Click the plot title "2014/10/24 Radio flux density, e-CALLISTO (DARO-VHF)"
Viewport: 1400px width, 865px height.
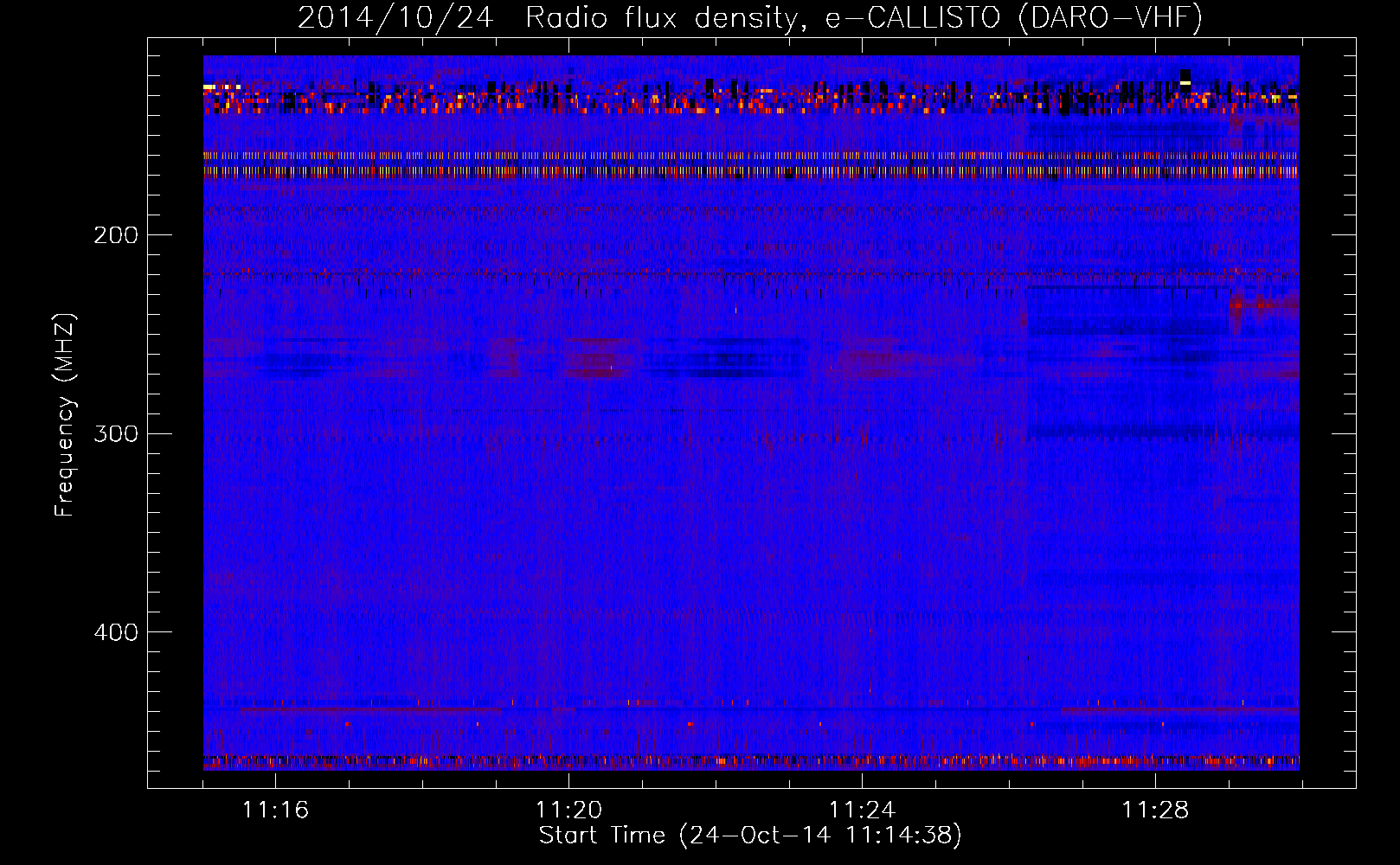750,17
